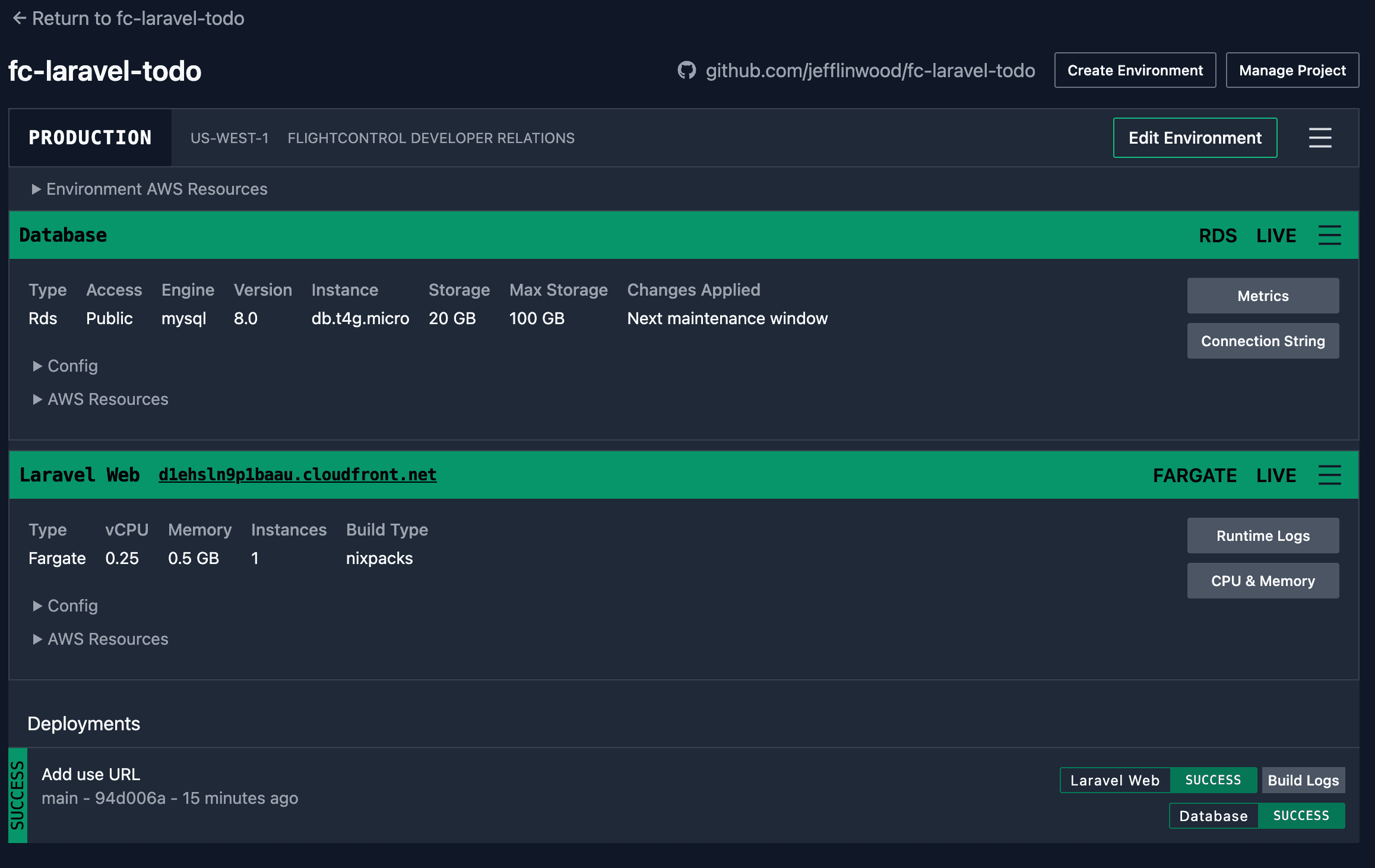
Task: Click the 20 GB storage value
Action: point(452,318)
